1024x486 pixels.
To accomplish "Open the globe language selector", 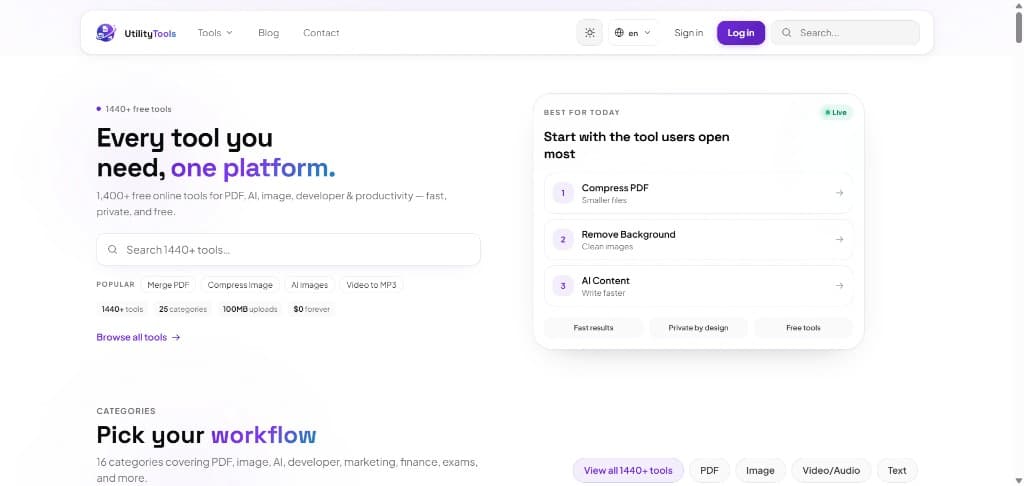I will point(633,33).
